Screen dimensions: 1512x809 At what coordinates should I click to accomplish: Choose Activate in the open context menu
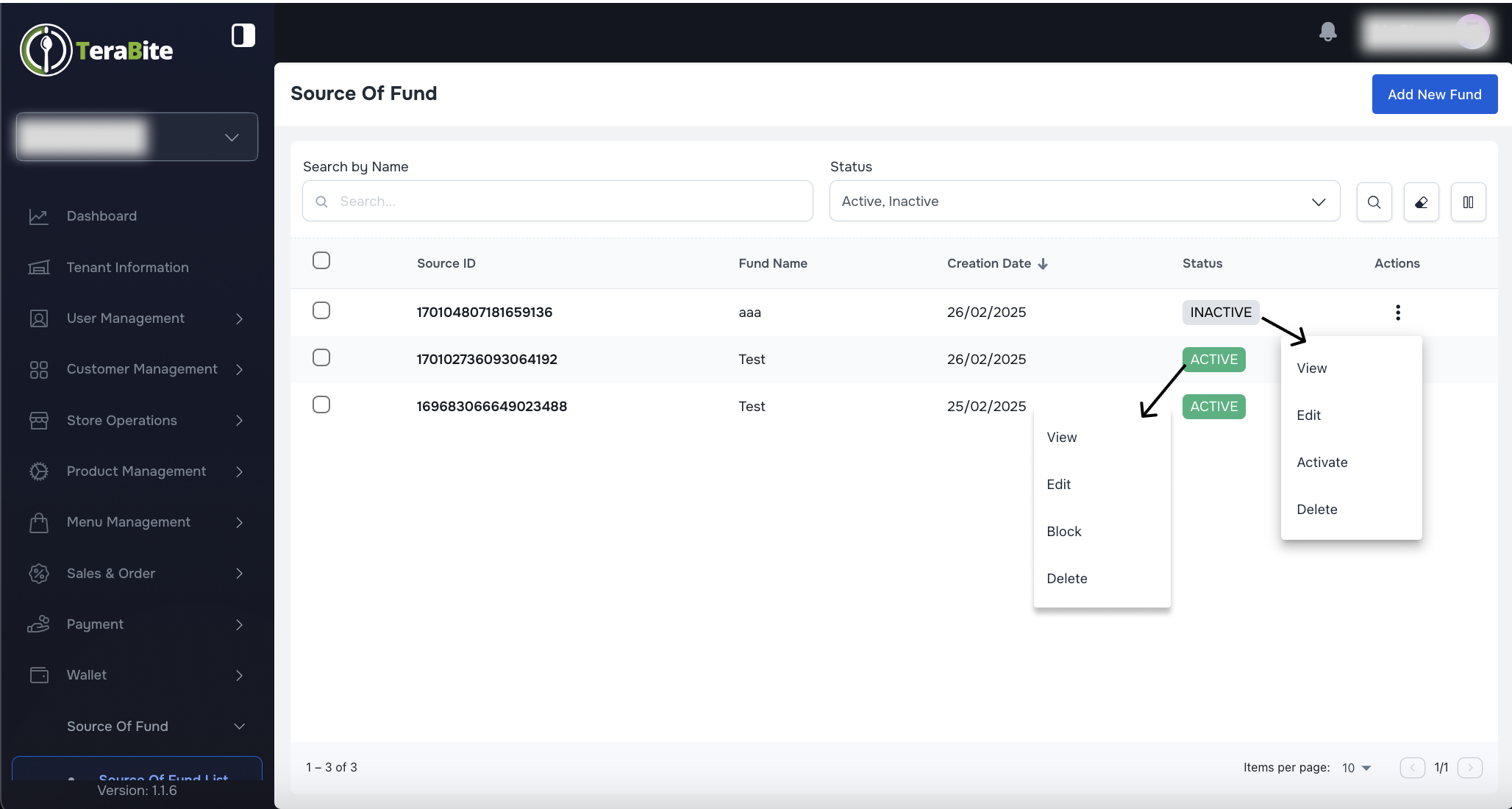[x=1322, y=462]
